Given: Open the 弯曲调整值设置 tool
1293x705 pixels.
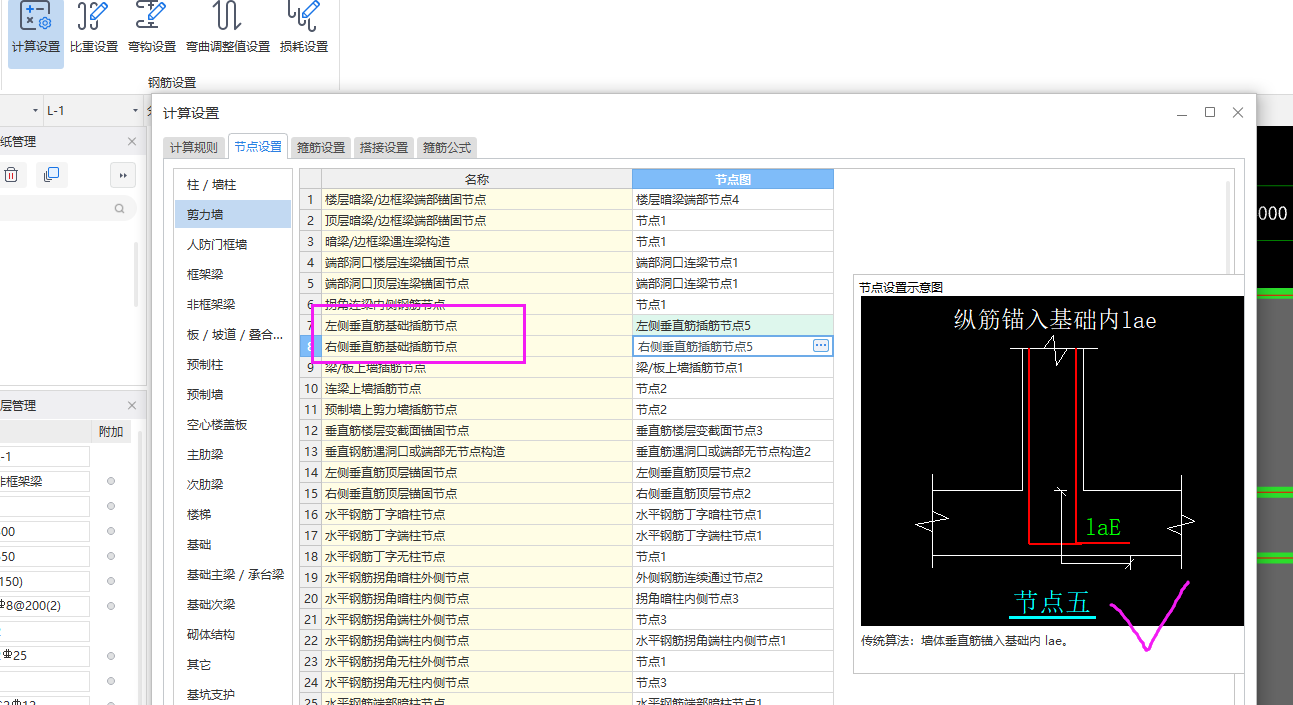Looking at the screenshot, I should tap(228, 29).
